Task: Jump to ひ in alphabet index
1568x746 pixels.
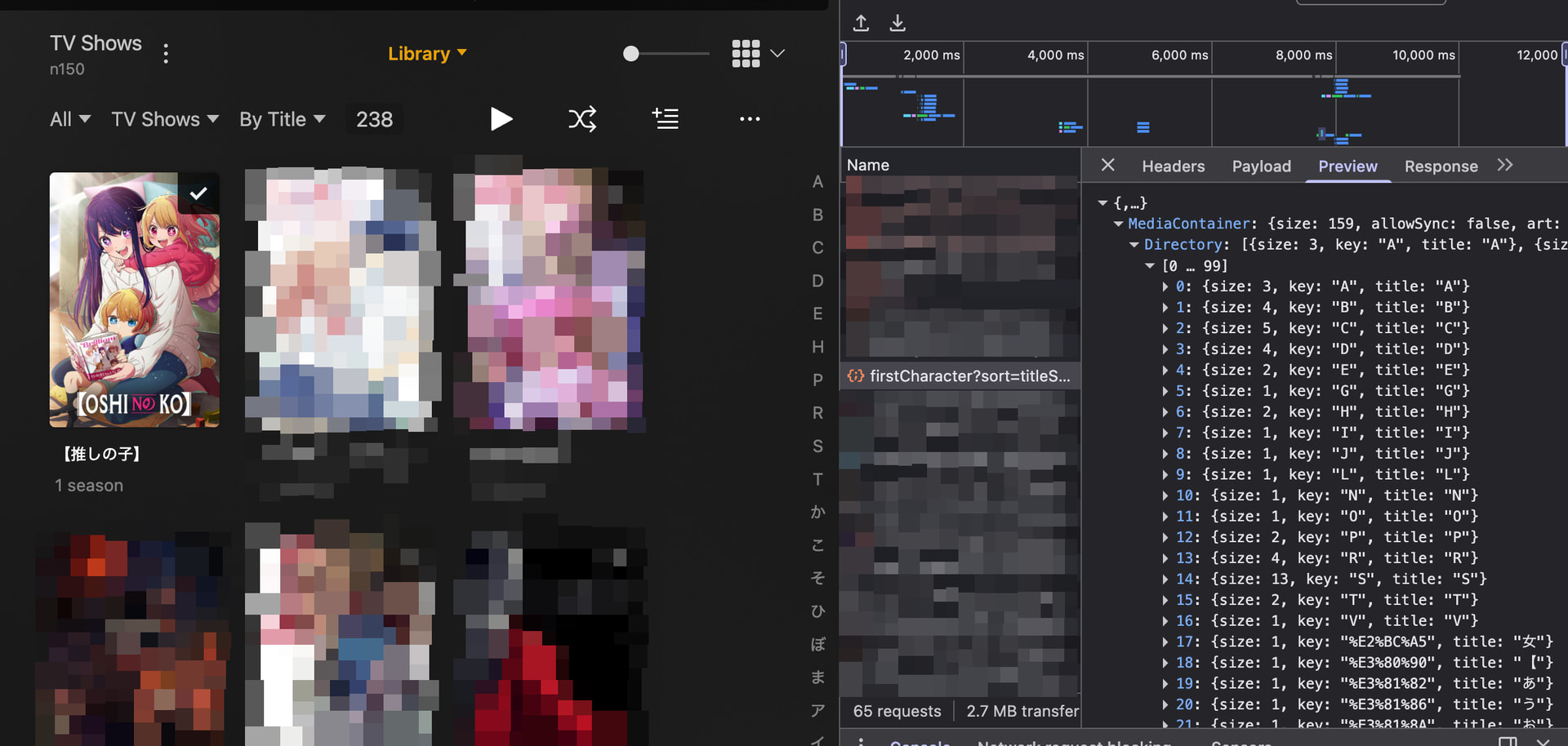Action: coord(817,611)
